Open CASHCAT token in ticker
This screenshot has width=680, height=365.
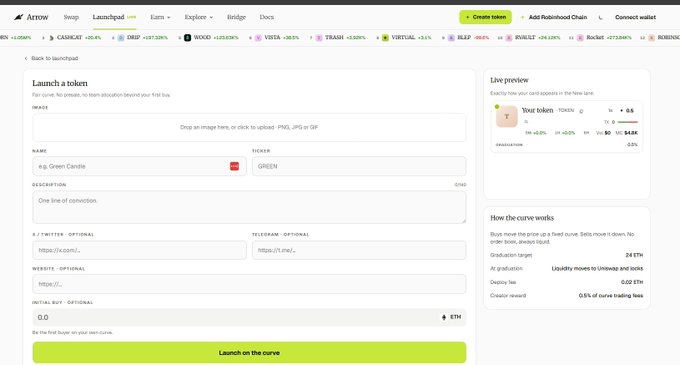(69, 38)
